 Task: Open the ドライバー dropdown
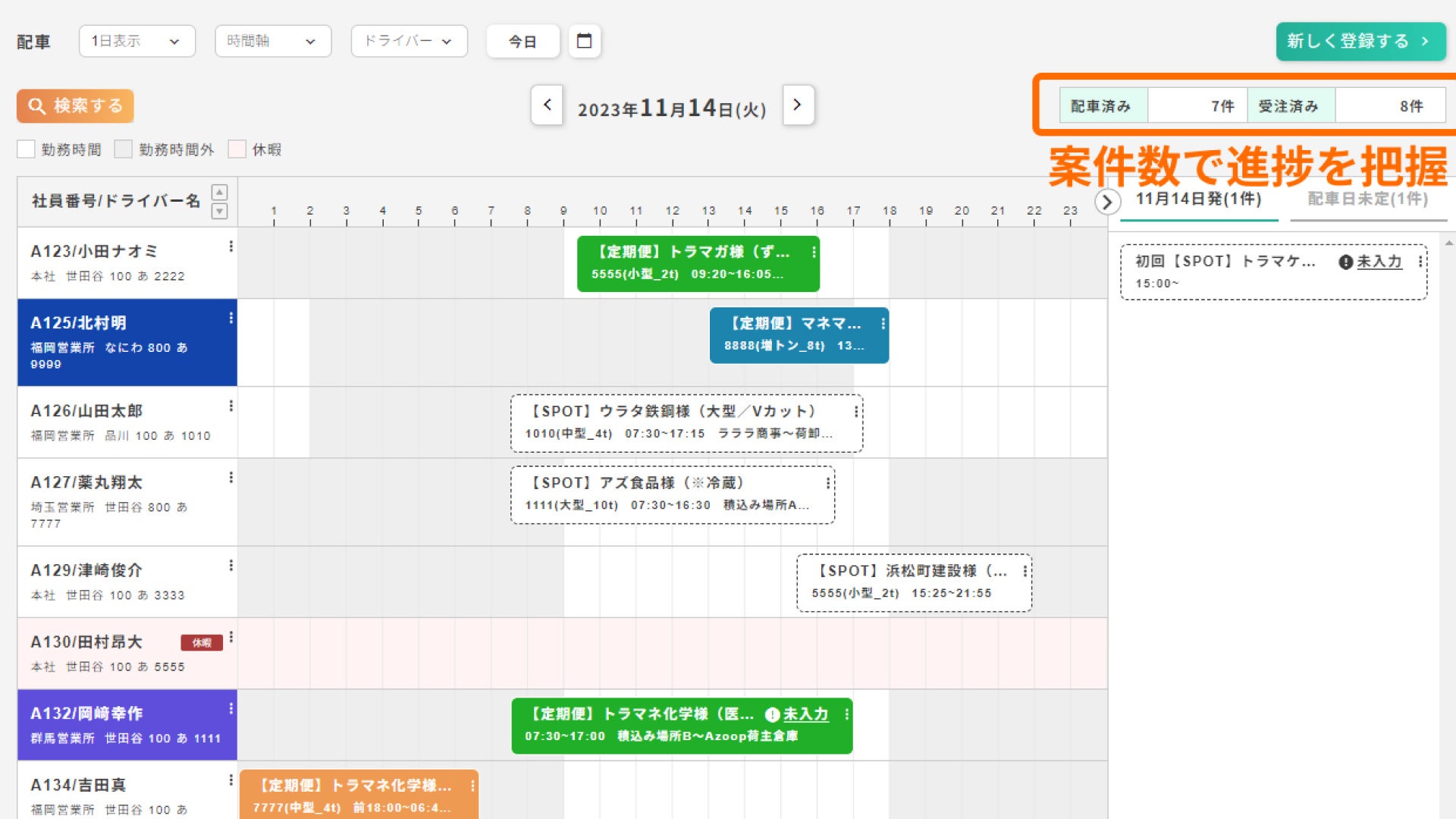click(x=409, y=41)
